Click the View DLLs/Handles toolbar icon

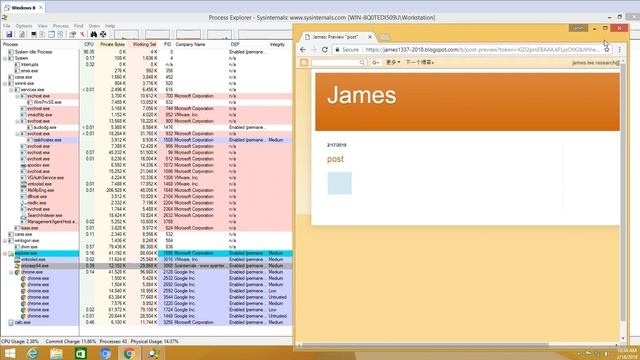click(60, 35)
